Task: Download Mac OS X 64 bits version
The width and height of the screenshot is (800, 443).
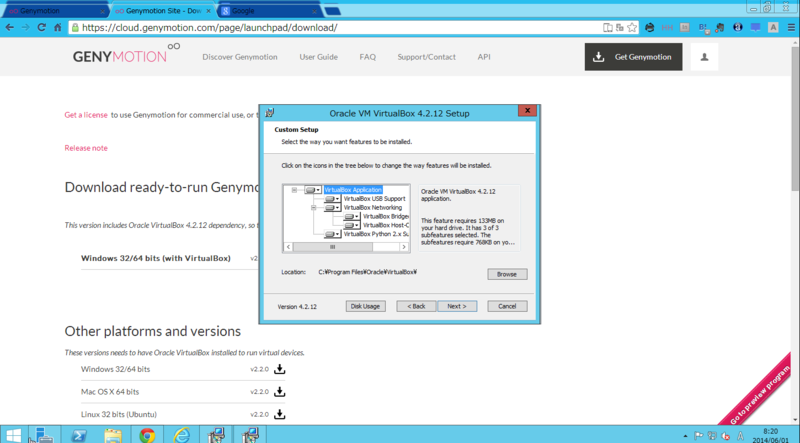Action: (280, 391)
